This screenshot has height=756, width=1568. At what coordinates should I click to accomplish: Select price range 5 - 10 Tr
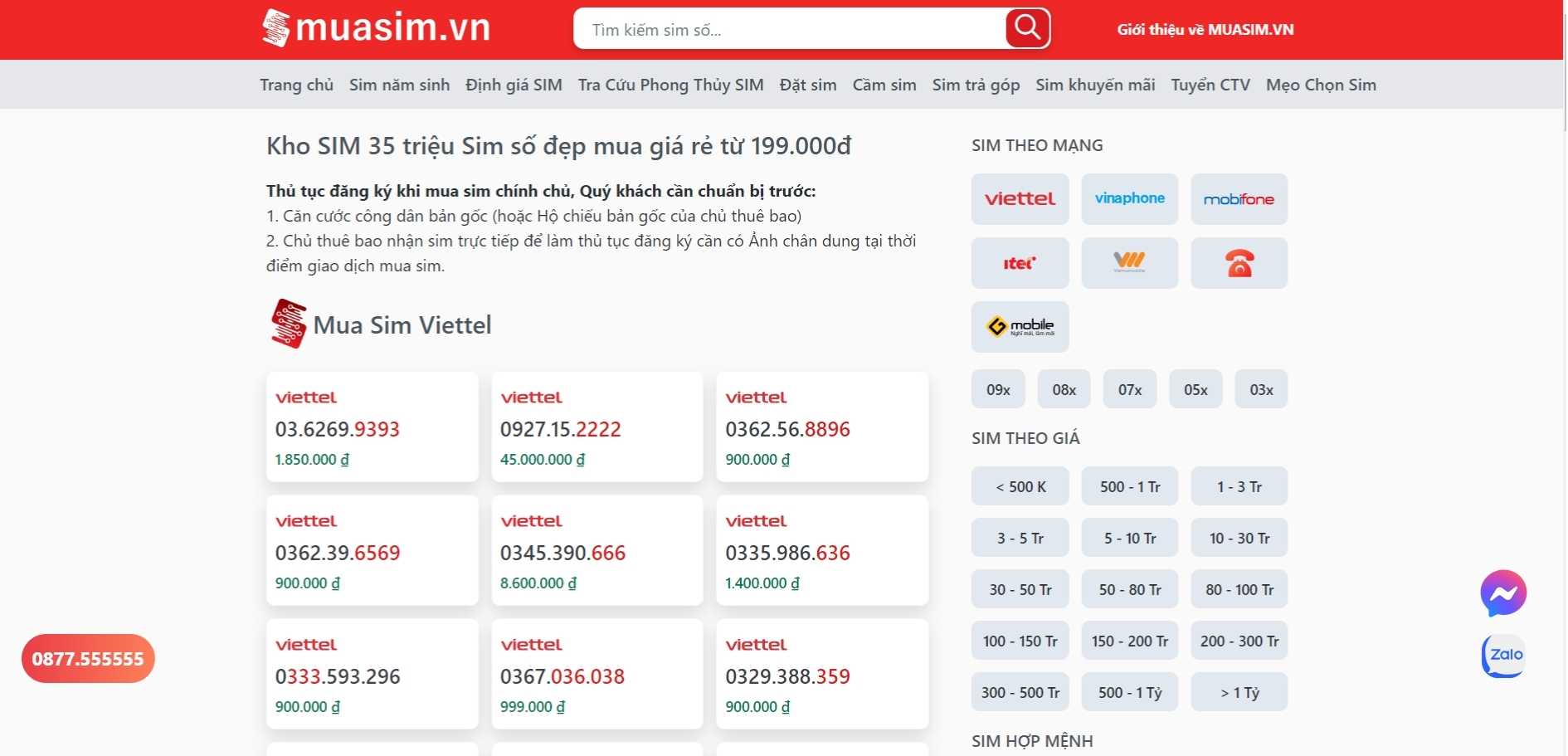click(1129, 538)
